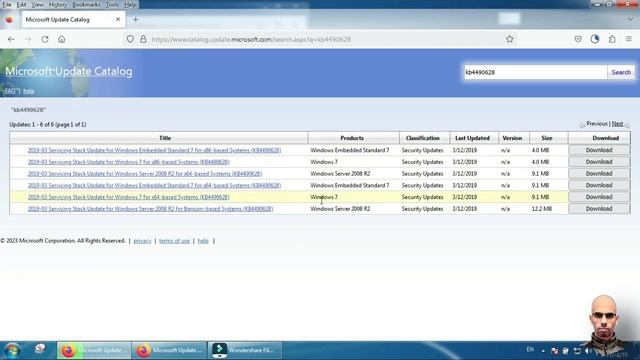The image size is (640, 360).
Task: Open the Windows Start menu
Action: pyautogui.click(x=12, y=350)
